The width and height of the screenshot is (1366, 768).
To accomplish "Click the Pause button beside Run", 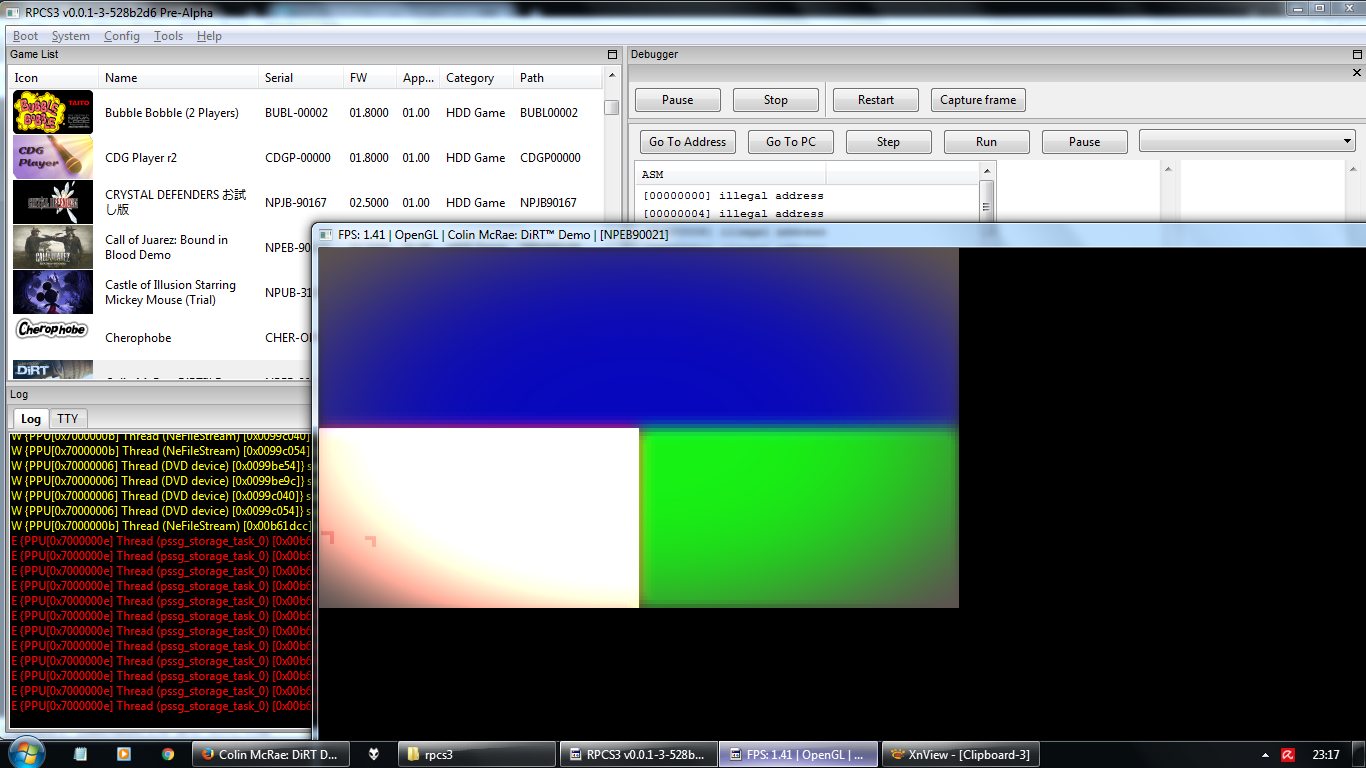I will click(1084, 142).
